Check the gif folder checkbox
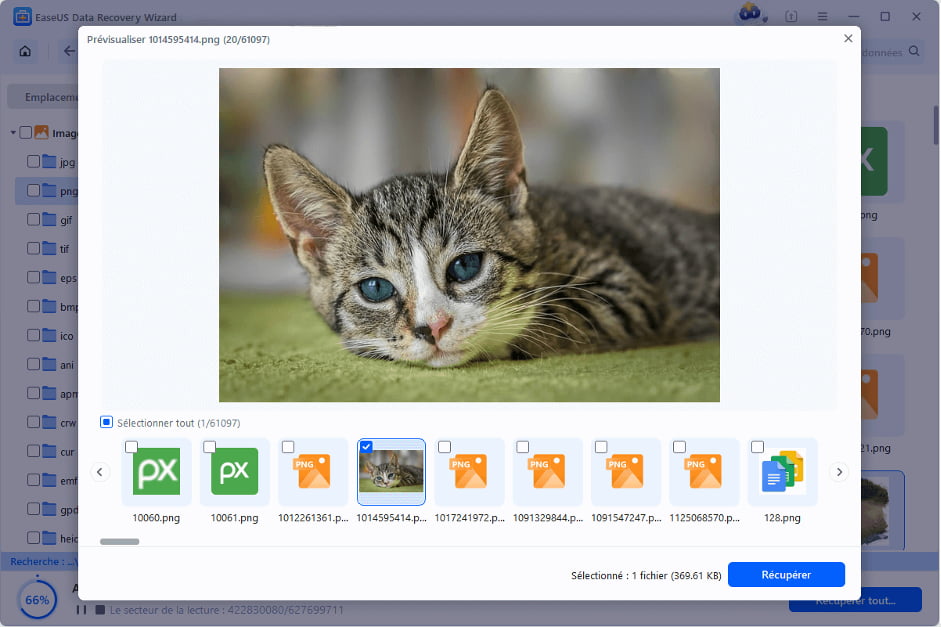This screenshot has width=941, height=627. click(x=34, y=220)
